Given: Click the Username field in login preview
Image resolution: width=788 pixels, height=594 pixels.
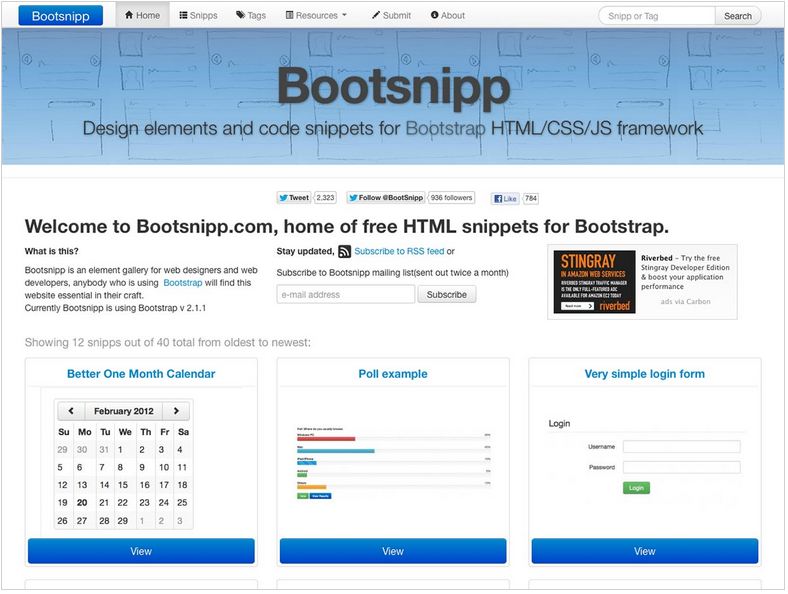Looking at the screenshot, I should [681, 447].
